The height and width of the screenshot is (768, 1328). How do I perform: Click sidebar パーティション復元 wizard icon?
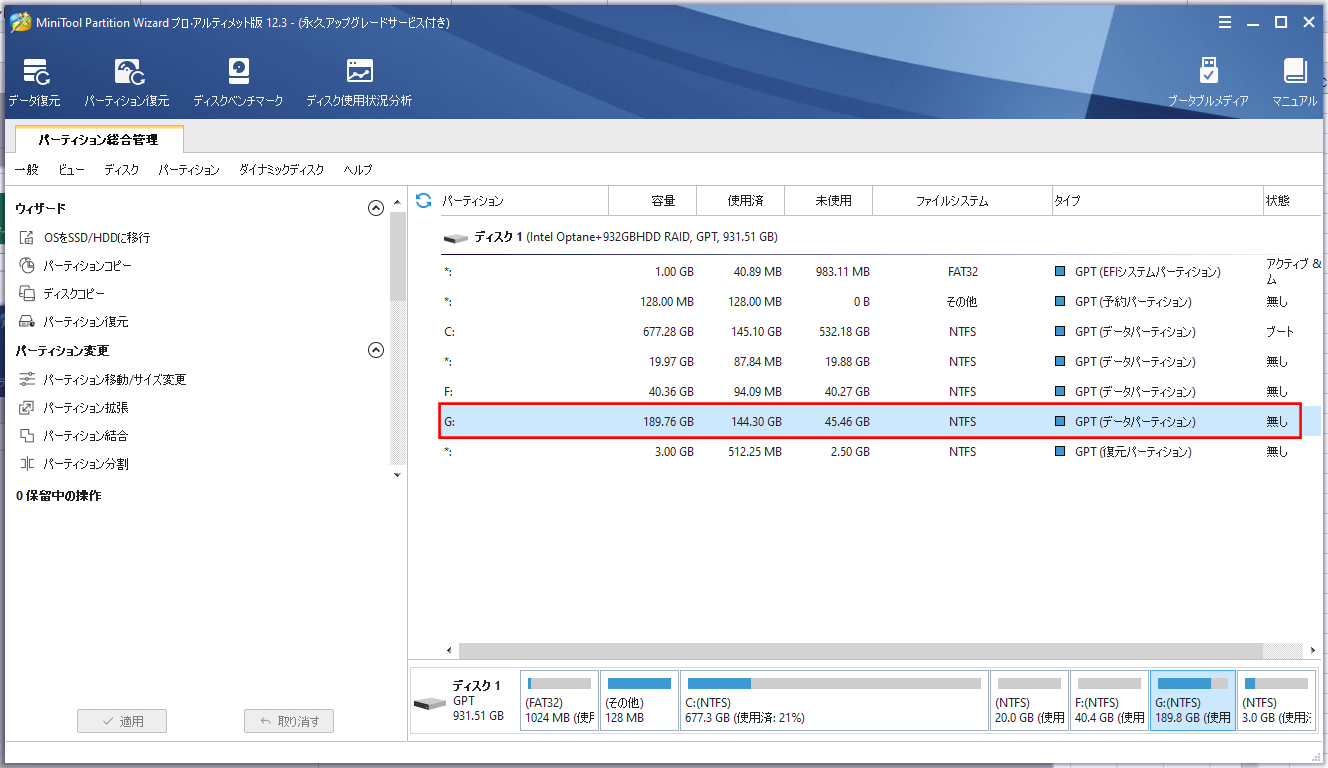click(27, 322)
